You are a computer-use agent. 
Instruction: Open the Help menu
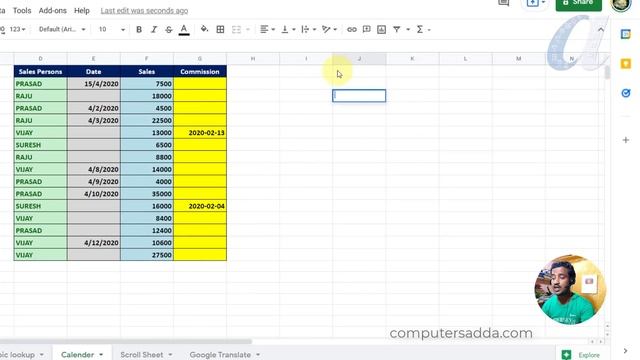point(82,11)
